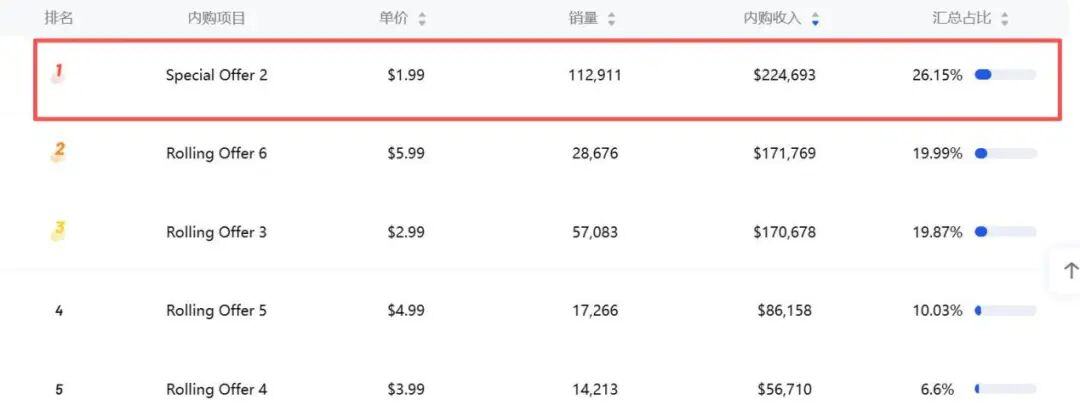Sort by 内购收入 column arrows
1080x405 pixels.
click(x=815, y=19)
